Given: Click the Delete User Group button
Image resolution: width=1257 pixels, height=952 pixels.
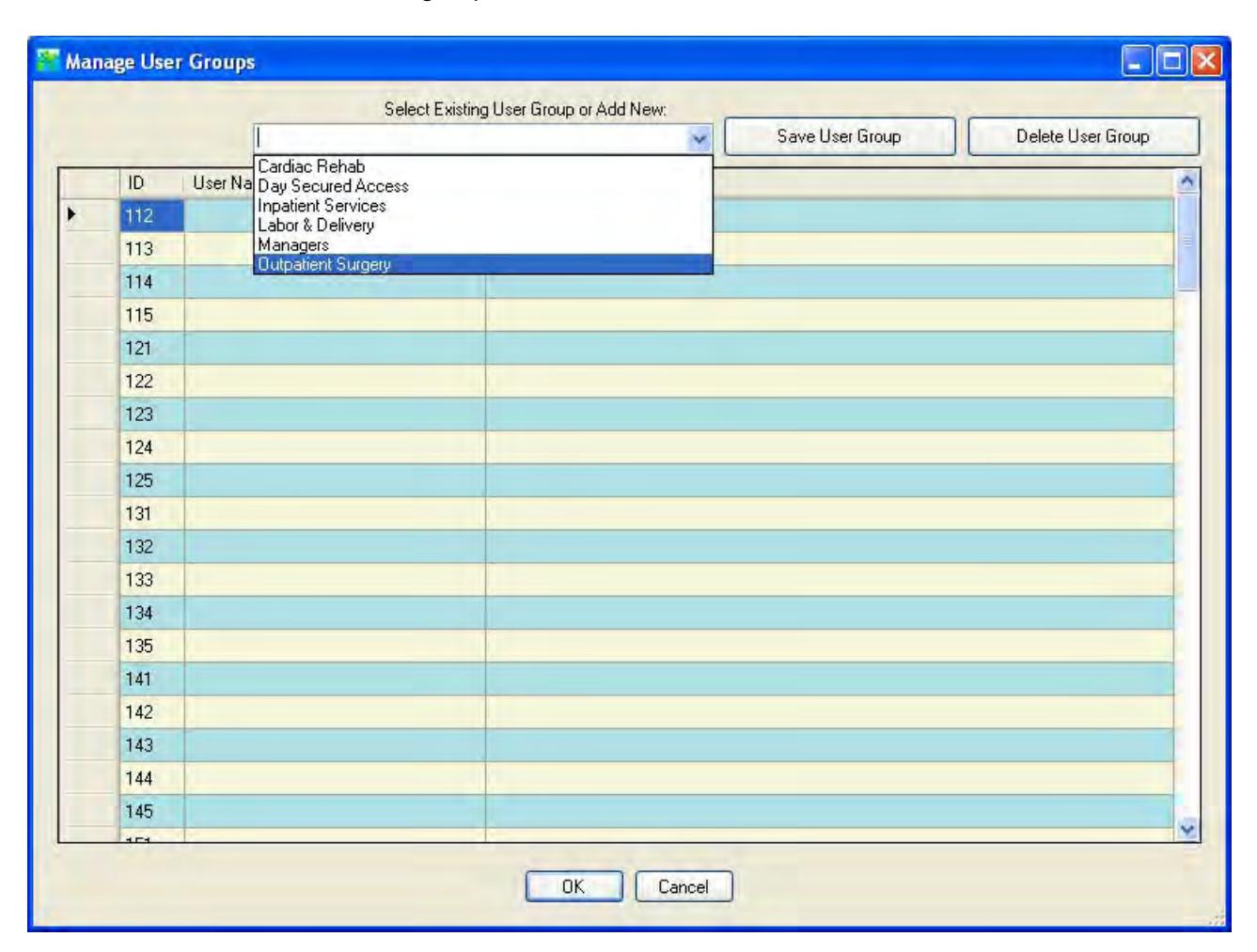Looking at the screenshot, I should pos(1083,136).
